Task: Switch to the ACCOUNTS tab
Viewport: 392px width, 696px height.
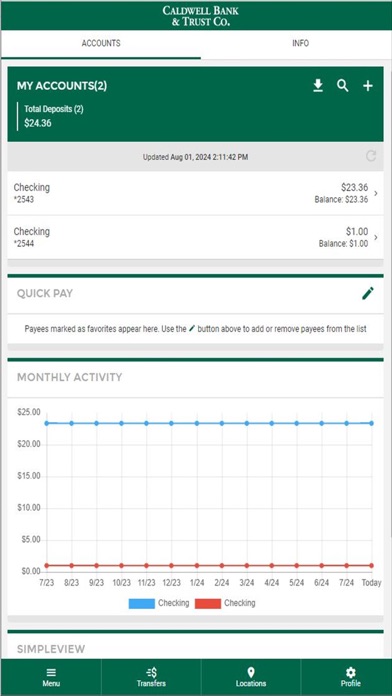Action: pyautogui.click(x=101, y=44)
